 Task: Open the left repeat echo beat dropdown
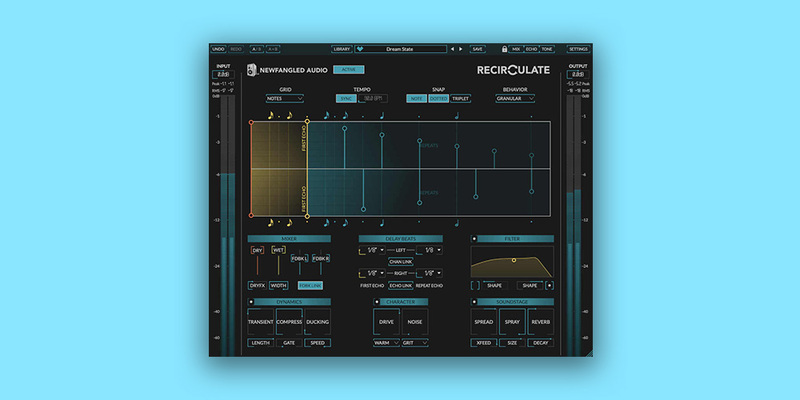pos(430,250)
